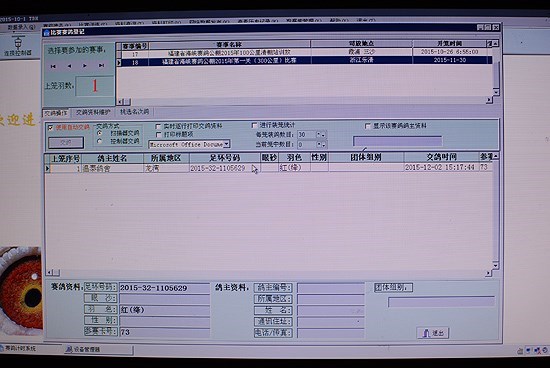The height and width of the screenshot is (368, 550).
Task: Go to previous race record arrow
Action: tap(69, 66)
